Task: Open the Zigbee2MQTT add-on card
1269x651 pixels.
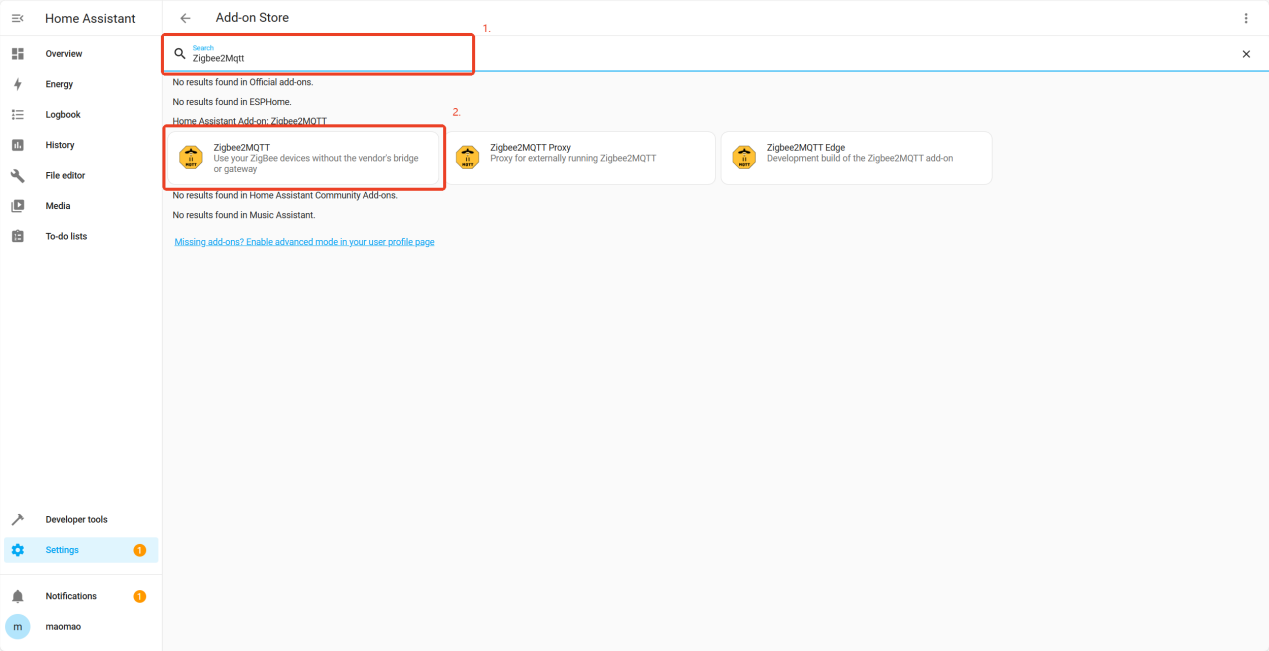Action: point(305,158)
